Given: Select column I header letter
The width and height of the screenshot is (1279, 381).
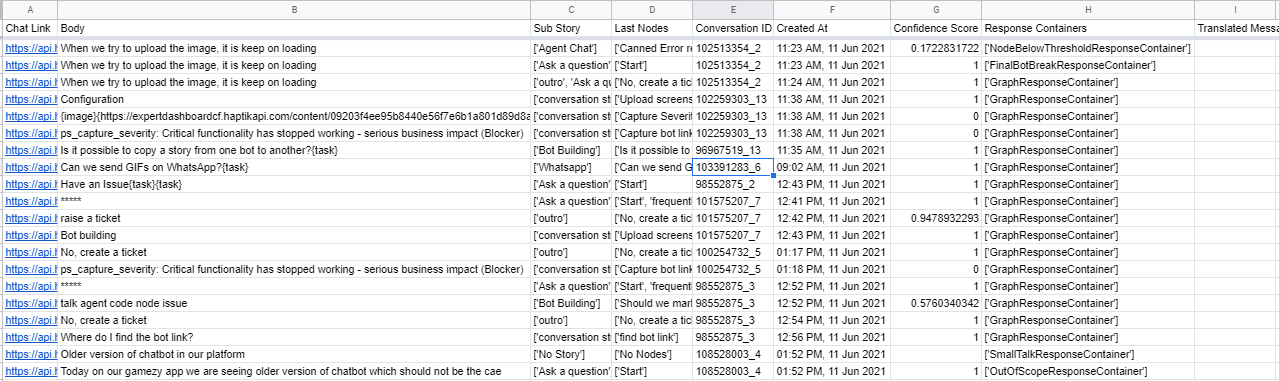Looking at the screenshot, I should (x=1236, y=9).
